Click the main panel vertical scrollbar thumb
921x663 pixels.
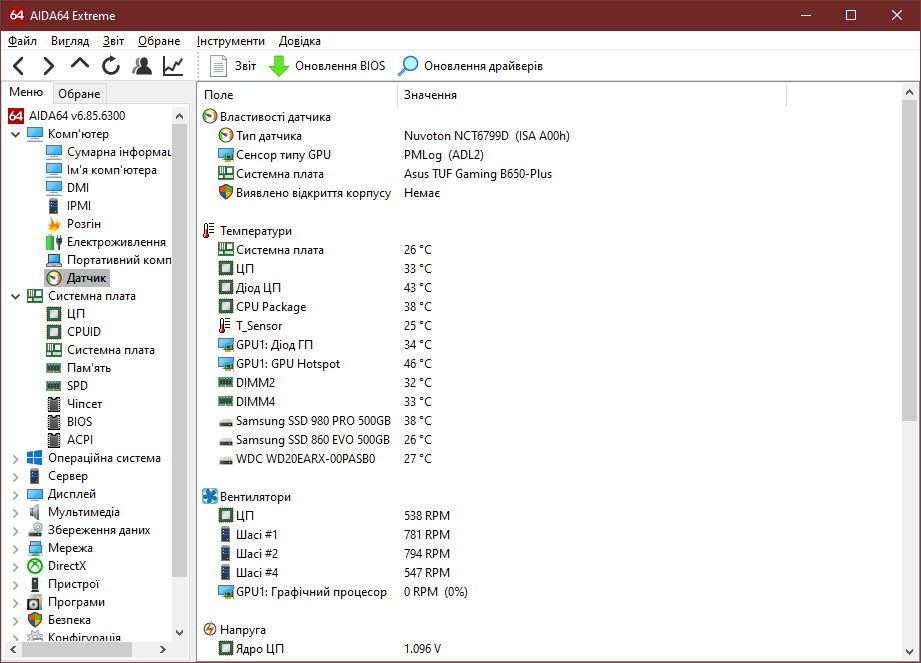(909, 261)
